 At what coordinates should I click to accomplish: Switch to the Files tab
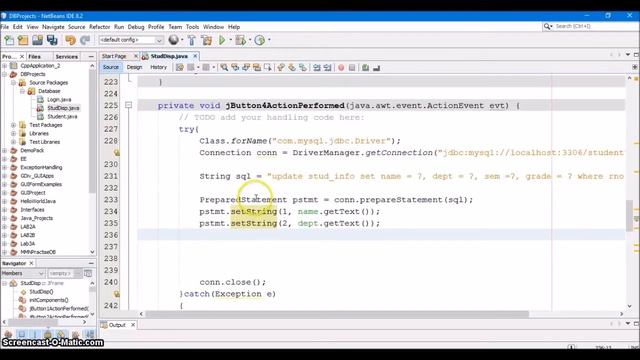34,56
